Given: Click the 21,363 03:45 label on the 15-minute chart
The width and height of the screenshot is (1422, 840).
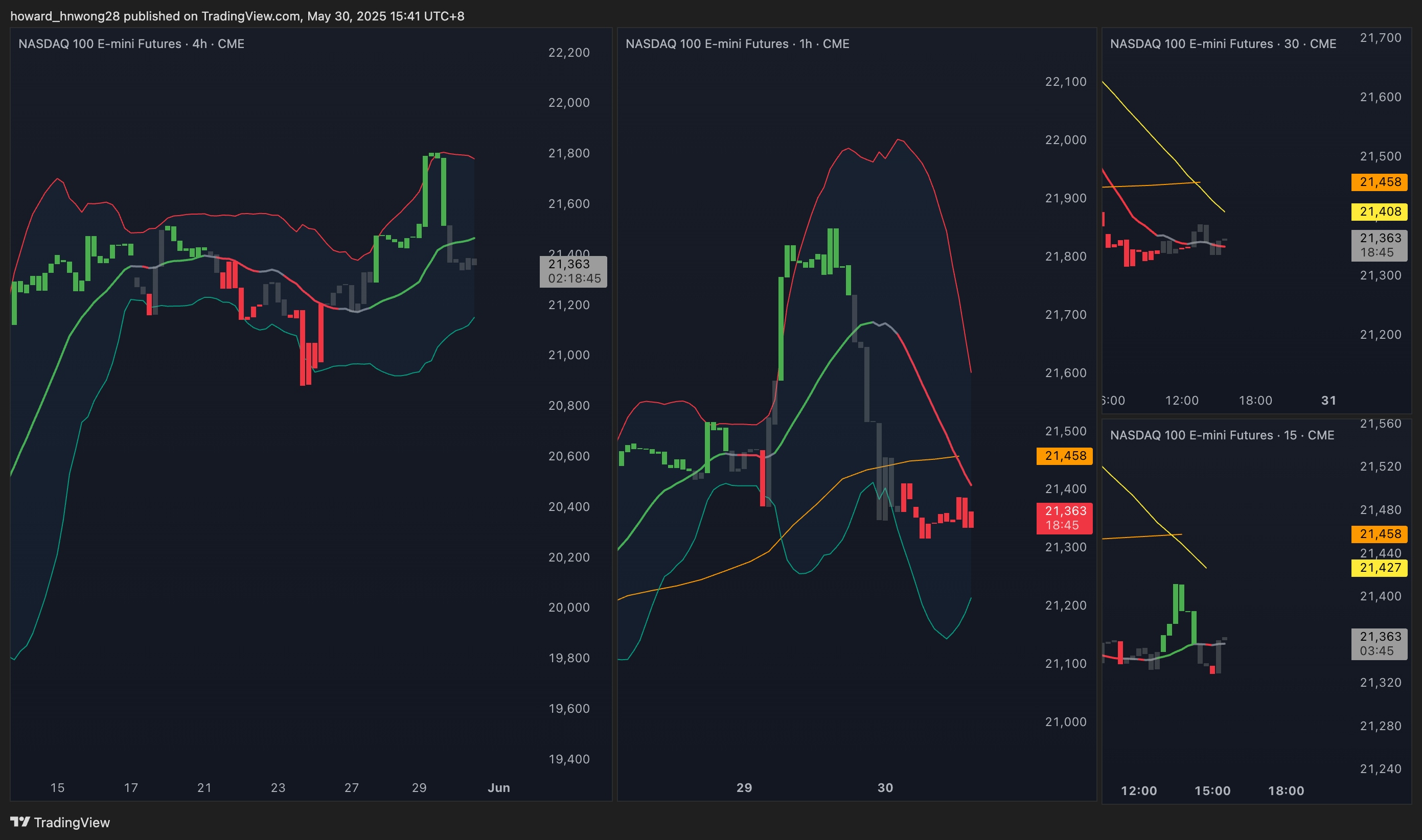Looking at the screenshot, I should pos(1380,644).
